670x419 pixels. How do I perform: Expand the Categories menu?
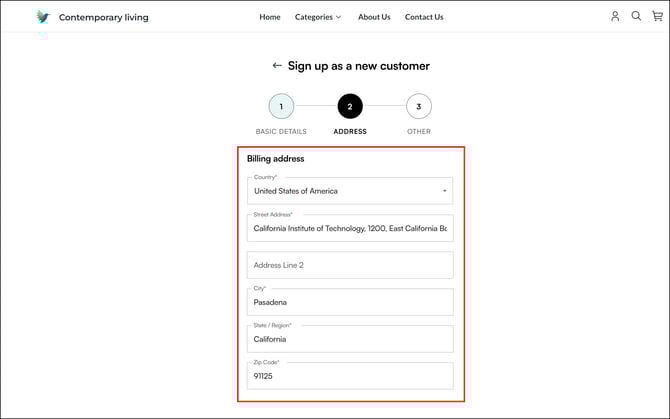[x=317, y=17]
